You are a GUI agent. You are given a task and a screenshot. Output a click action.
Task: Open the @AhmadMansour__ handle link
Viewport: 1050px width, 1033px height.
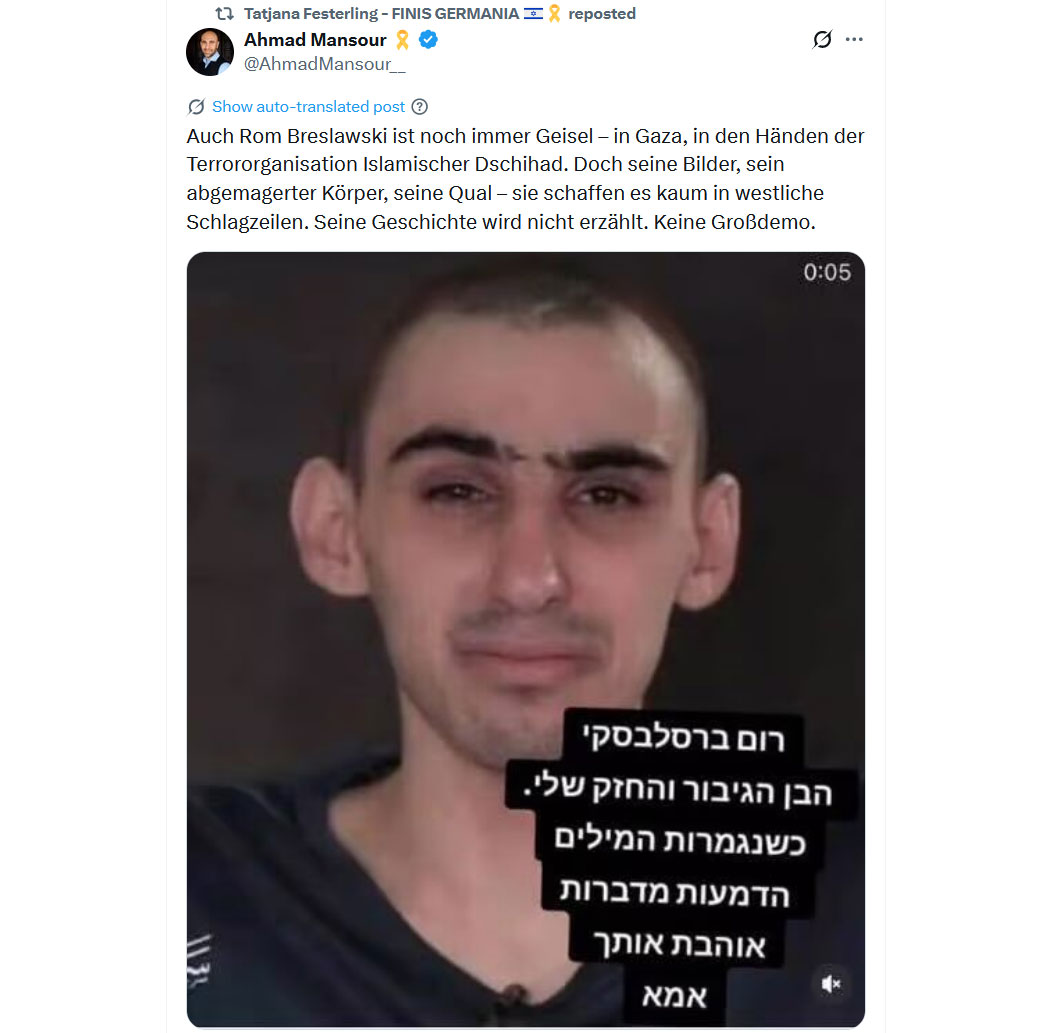coord(325,64)
